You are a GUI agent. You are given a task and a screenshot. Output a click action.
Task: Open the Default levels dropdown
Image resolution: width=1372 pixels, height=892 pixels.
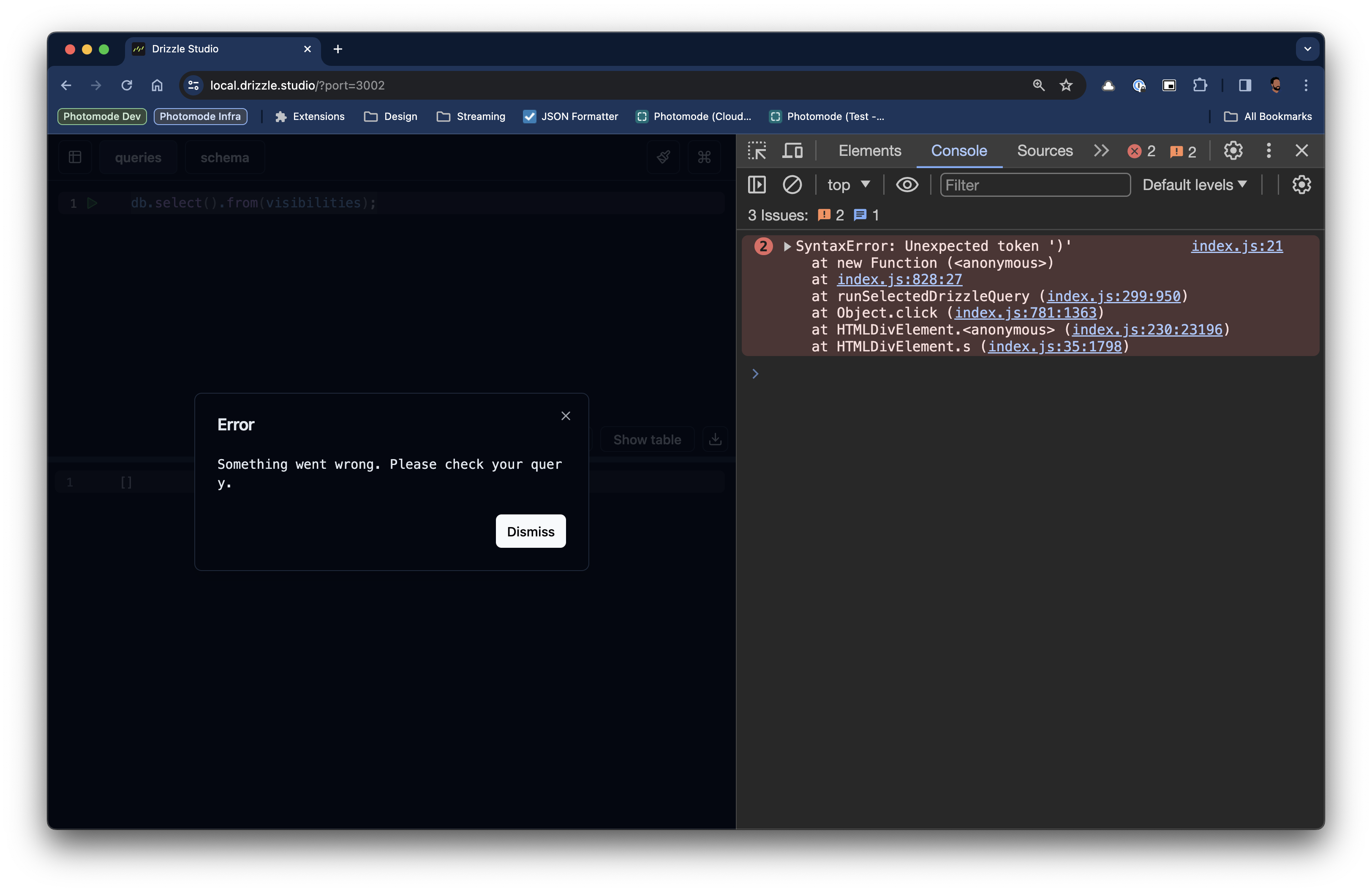point(1195,185)
